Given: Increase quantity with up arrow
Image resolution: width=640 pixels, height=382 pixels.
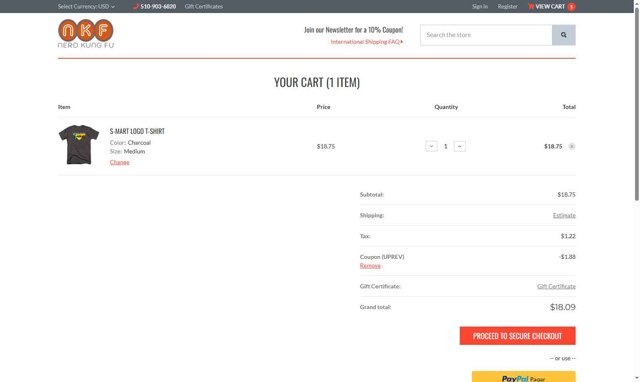Looking at the screenshot, I should click(460, 146).
